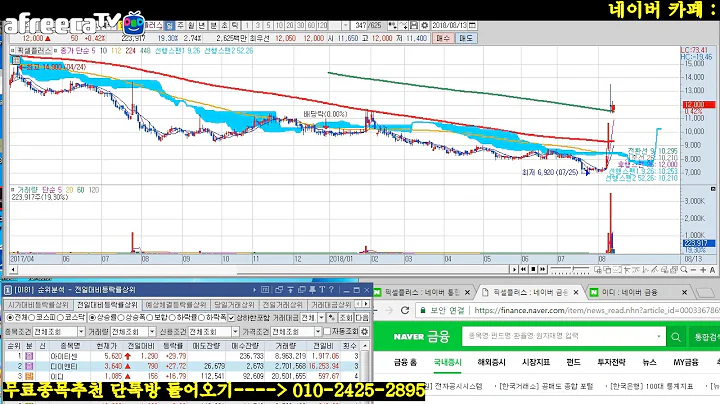This screenshot has width=720, height=404.
Task: Open the 해외증시 menu on Naver Finance
Action: click(491, 362)
